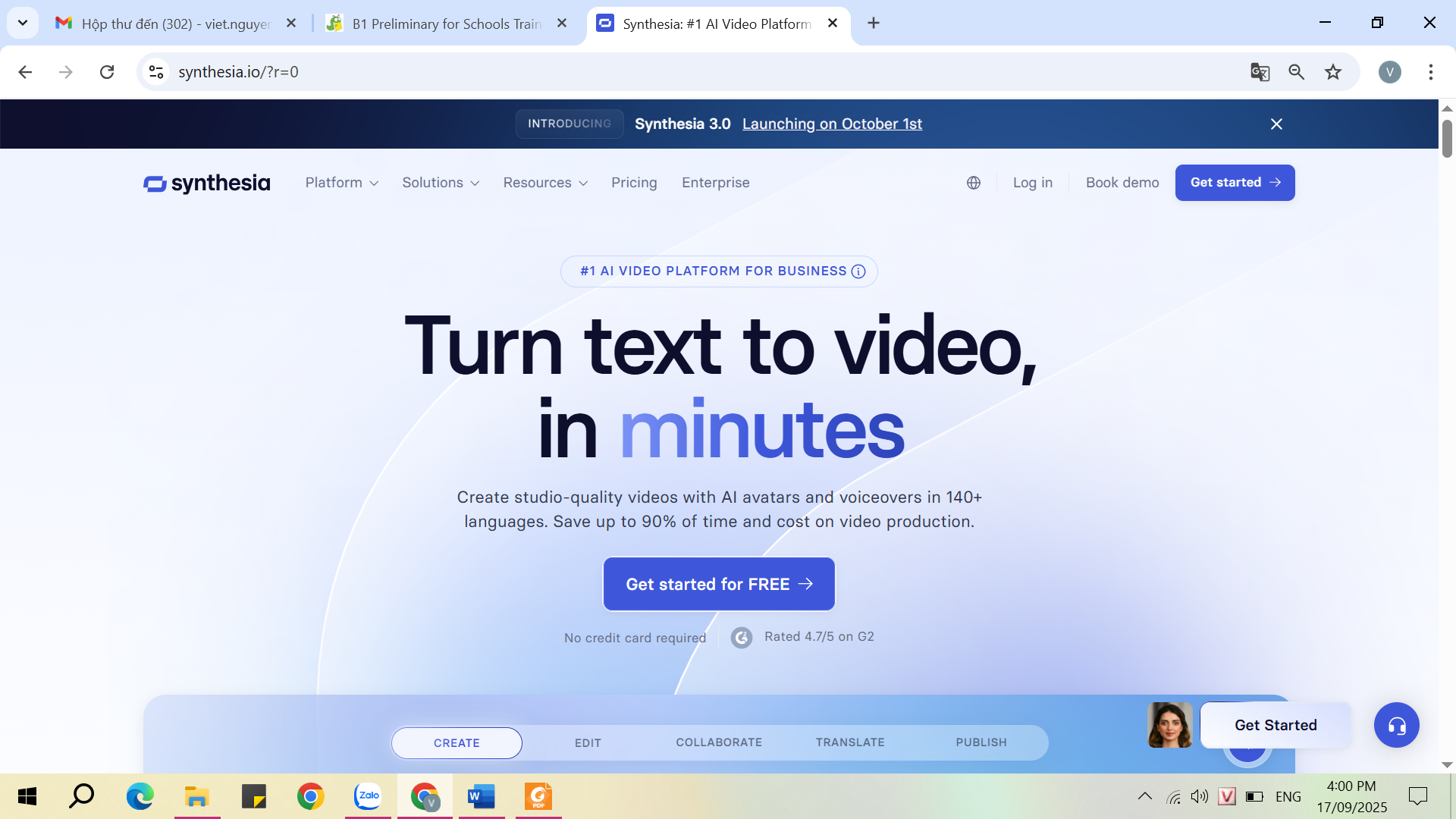
Task: Click the zoom magnifier icon in address bar
Action: point(1296,72)
